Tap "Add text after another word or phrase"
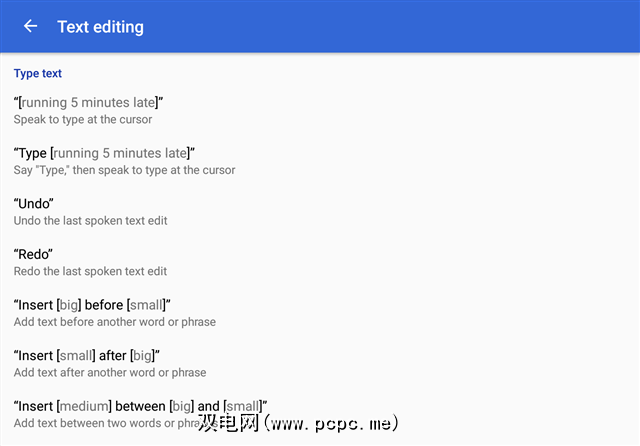640x446 pixels. [110, 372]
